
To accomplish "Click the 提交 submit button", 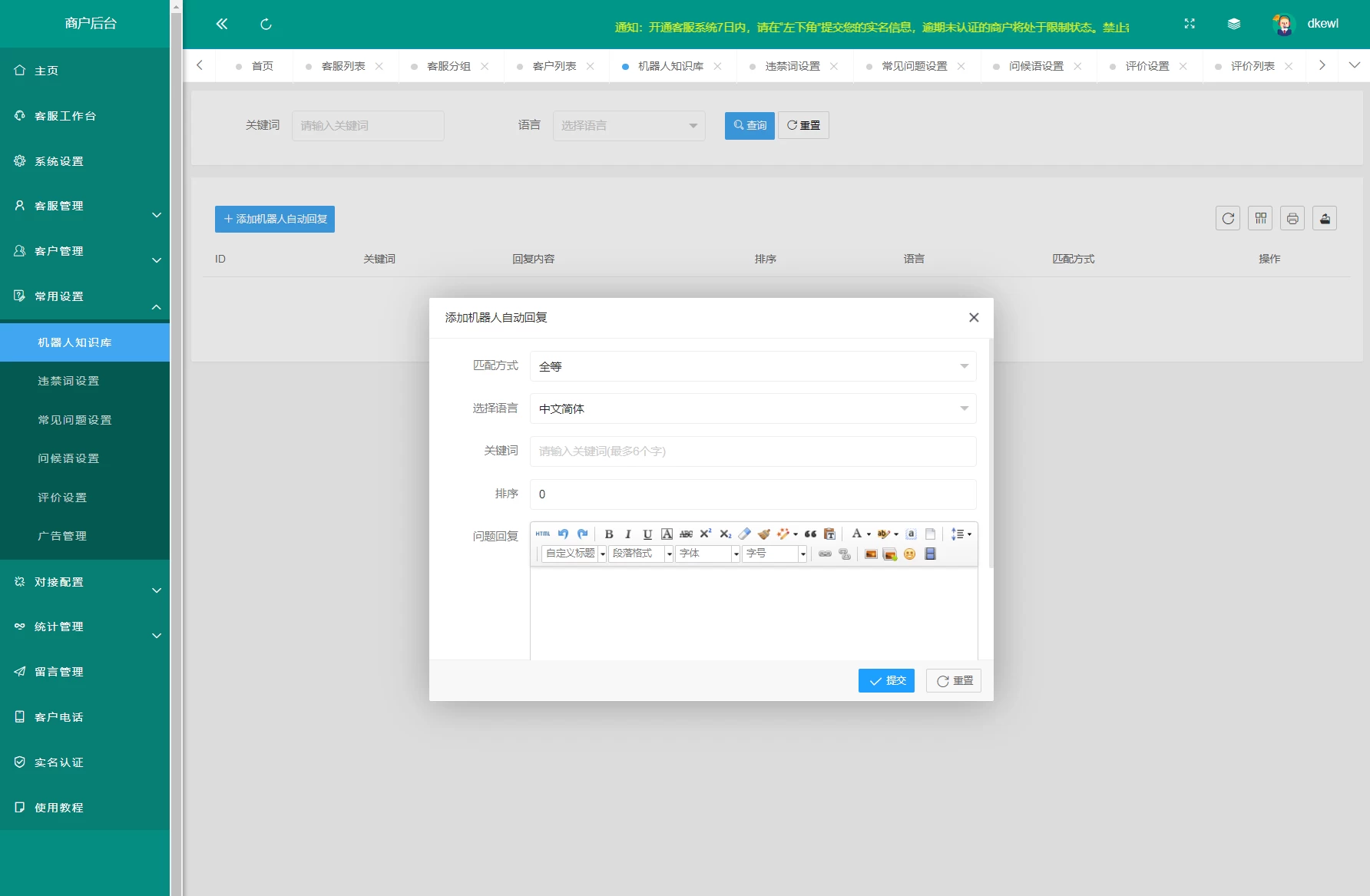I will click(886, 681).
